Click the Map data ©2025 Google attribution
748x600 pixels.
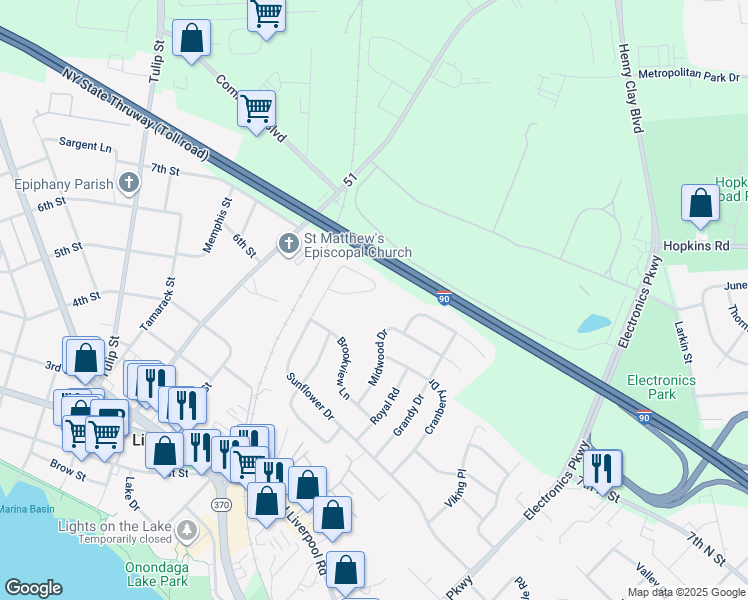coord(686,592)
